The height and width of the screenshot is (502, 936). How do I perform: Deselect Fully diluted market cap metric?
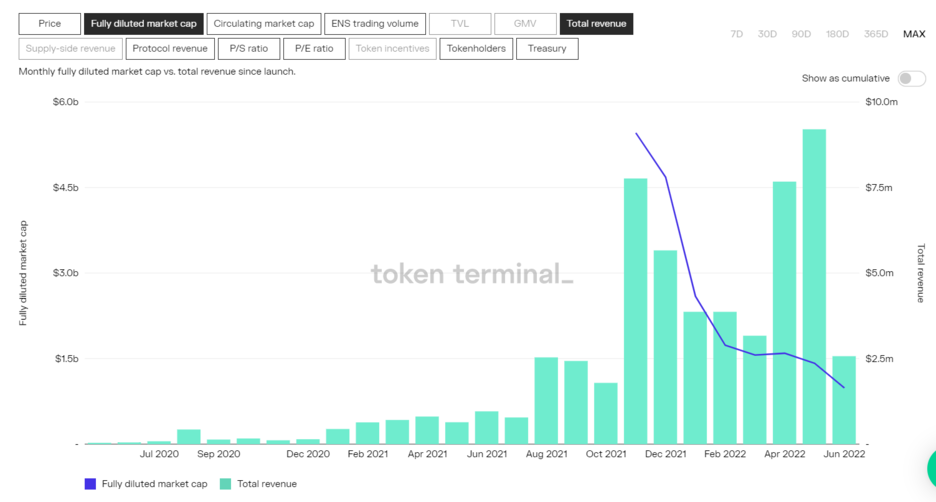click(143, 23)
